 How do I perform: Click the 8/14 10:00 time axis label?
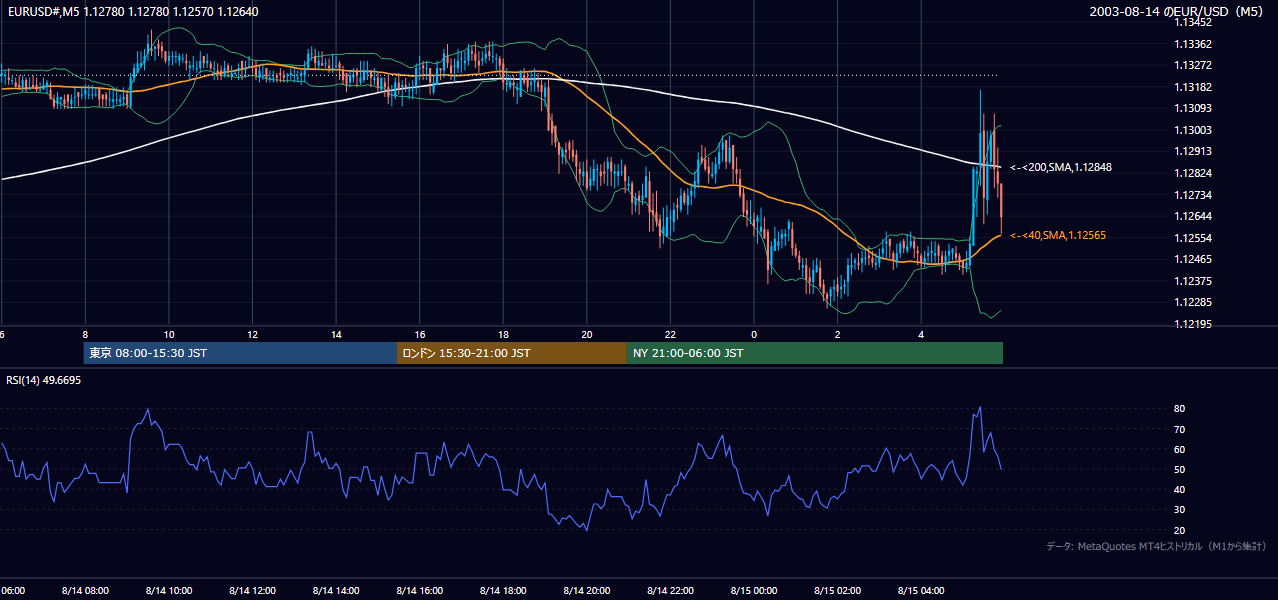pyautogui.click(x=168, y=590)
